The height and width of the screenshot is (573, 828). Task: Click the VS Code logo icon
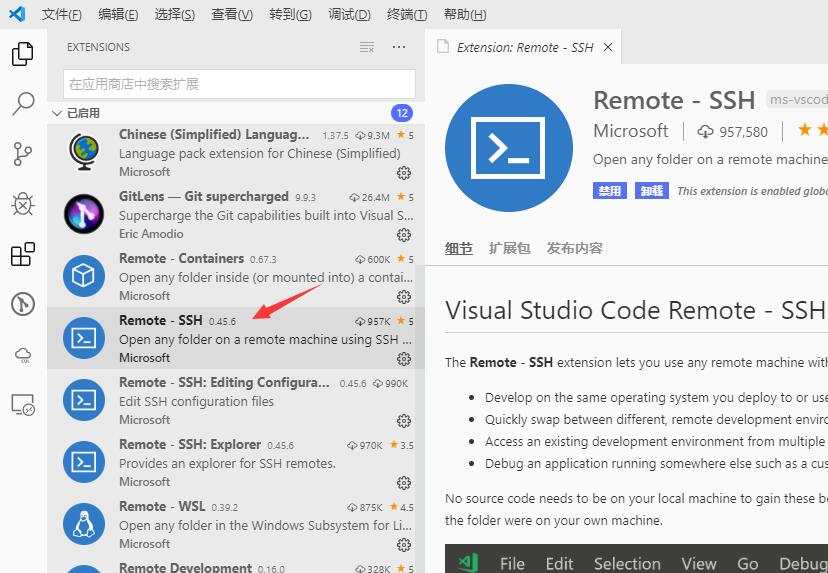point(17,14)
